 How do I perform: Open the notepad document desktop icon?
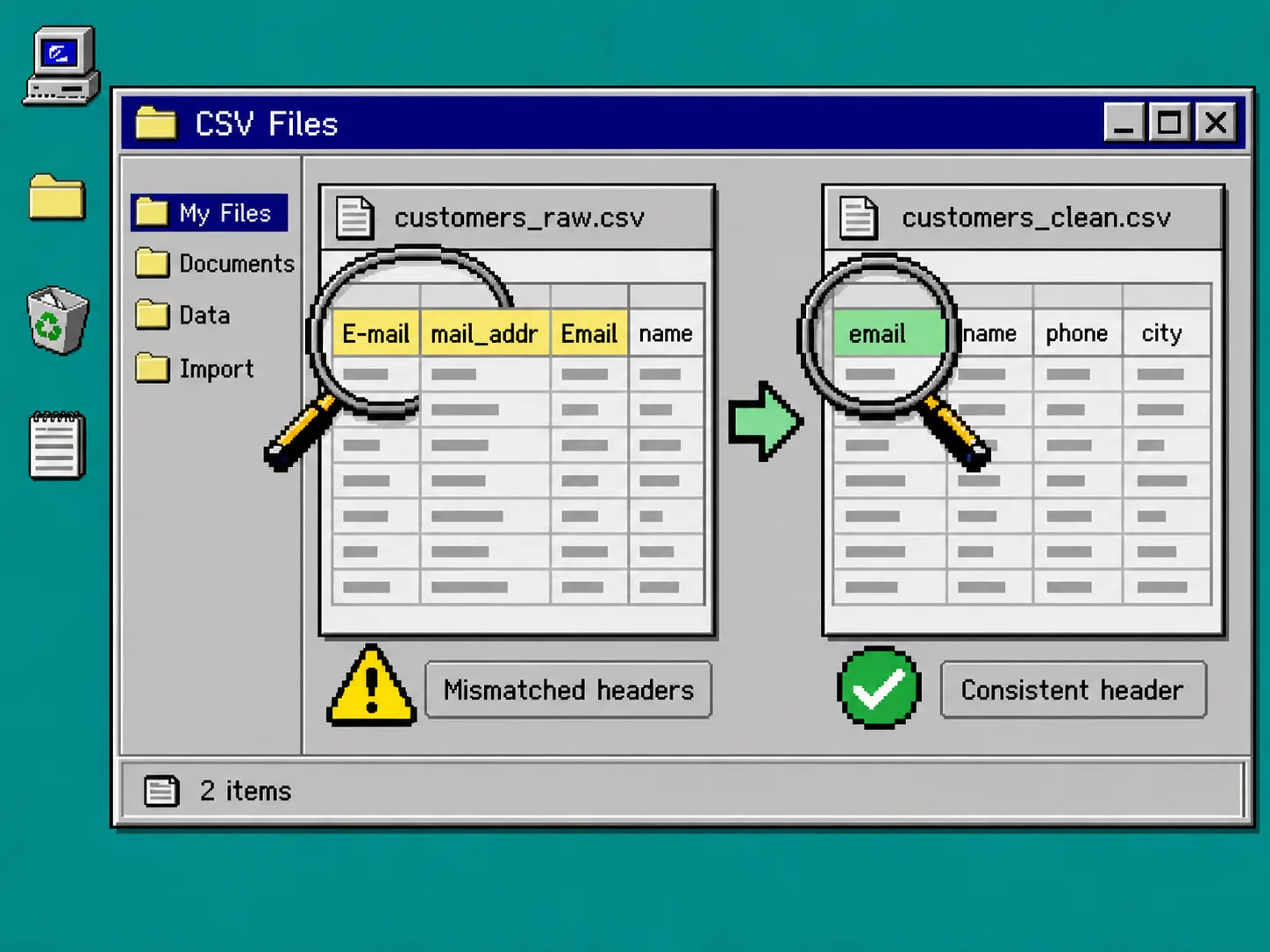(x=57, y=445)
